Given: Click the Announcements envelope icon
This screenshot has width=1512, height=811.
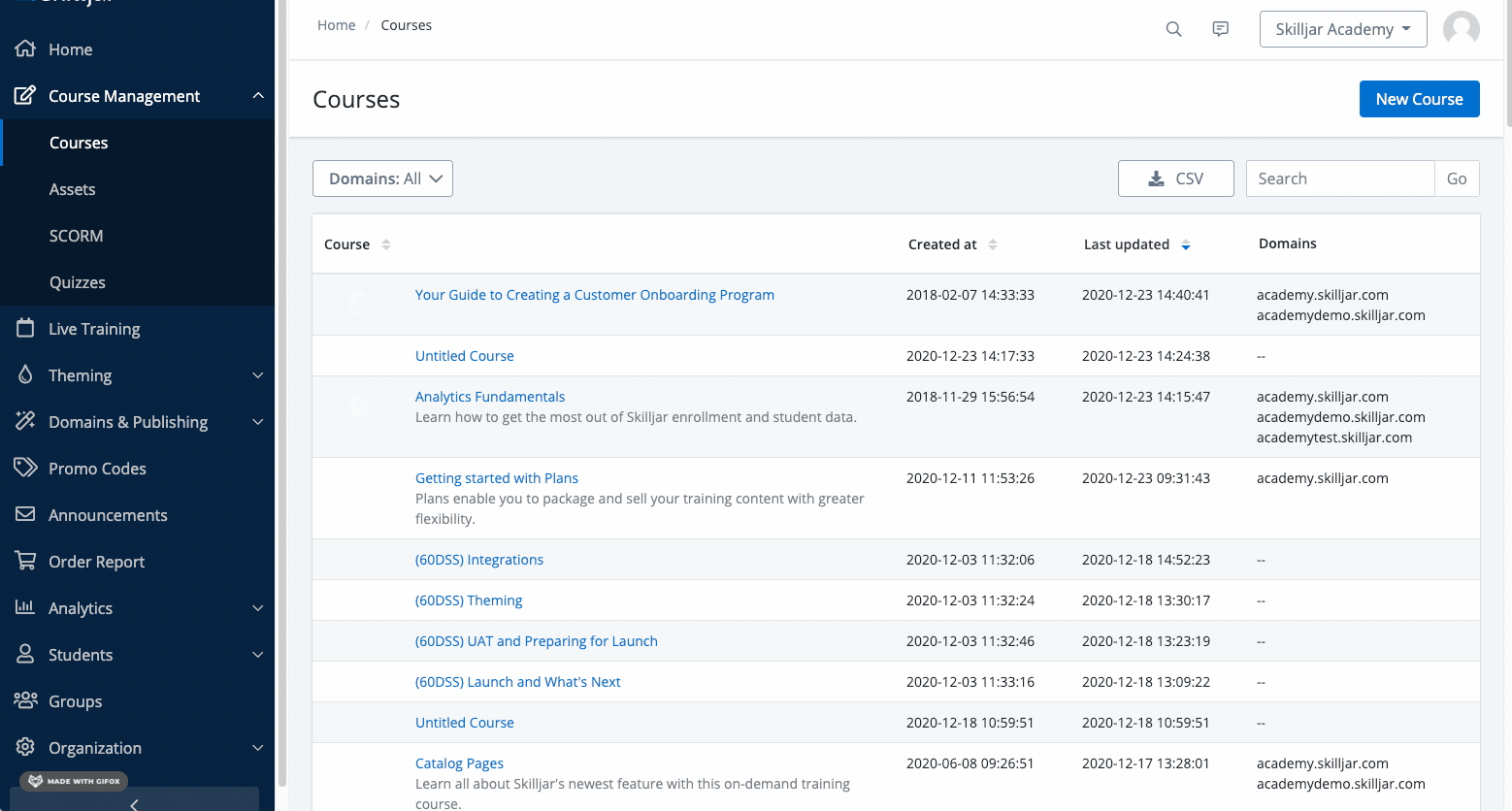Looking at the screenshot, I should 25,514.
